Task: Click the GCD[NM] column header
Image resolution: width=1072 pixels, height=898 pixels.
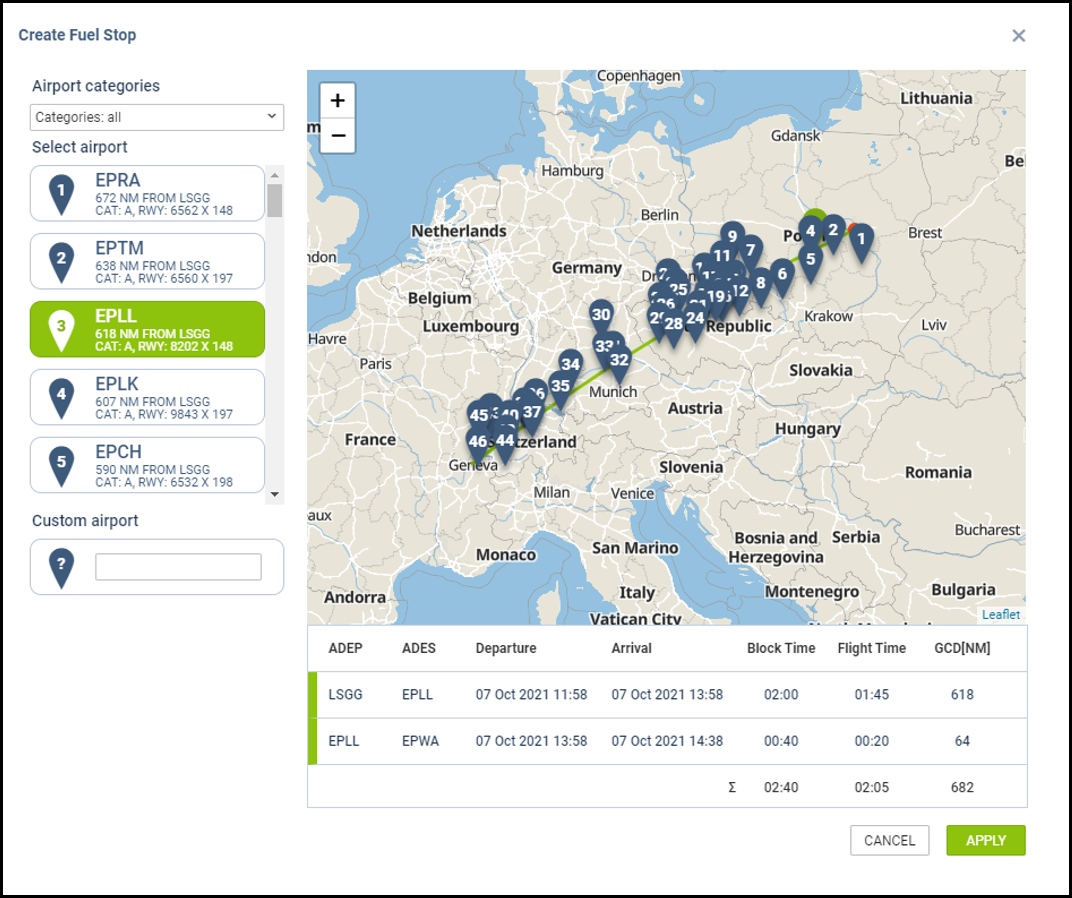Action: click(962, 648)
